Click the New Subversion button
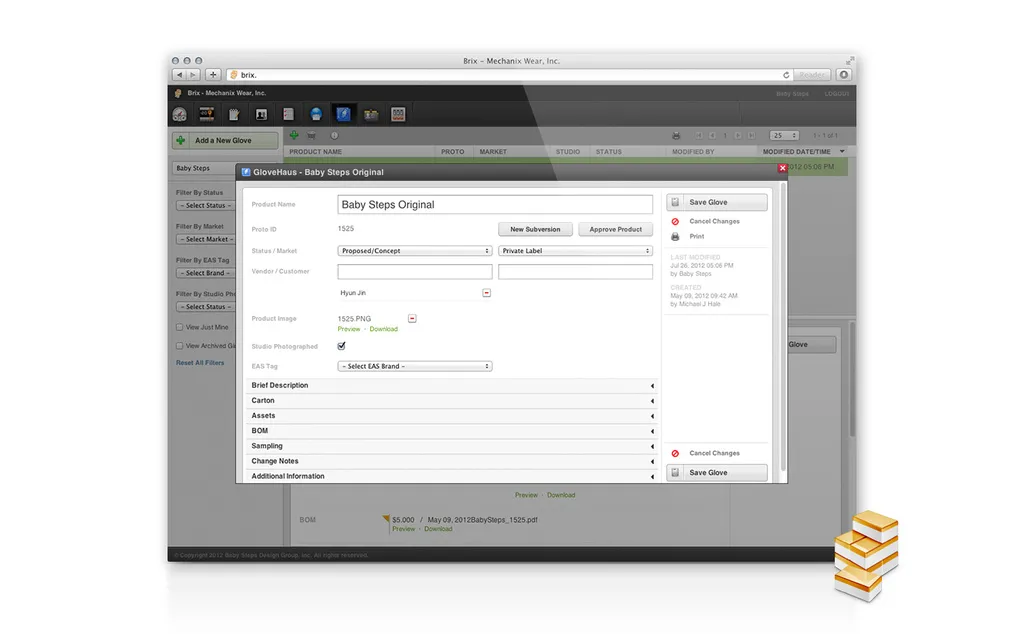The image size is (1024, 634). pos(536,229)
